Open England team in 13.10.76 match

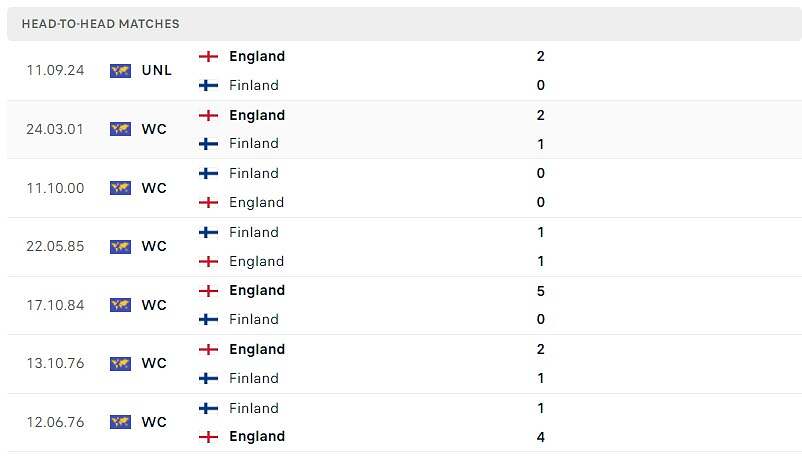pos(257,349)
